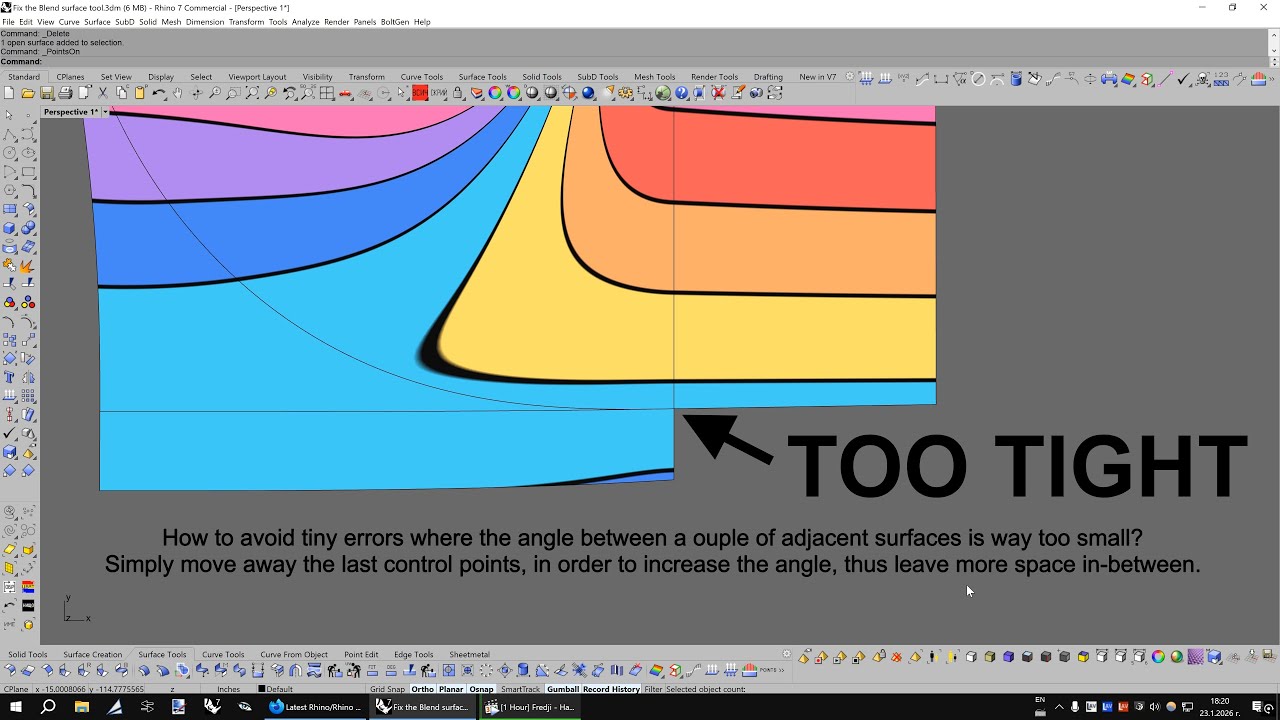Image resolution: width=1280 pixels, height=720 pixels.
Task: Click the skull and crossbones icon
Action: click(1203, 78)
